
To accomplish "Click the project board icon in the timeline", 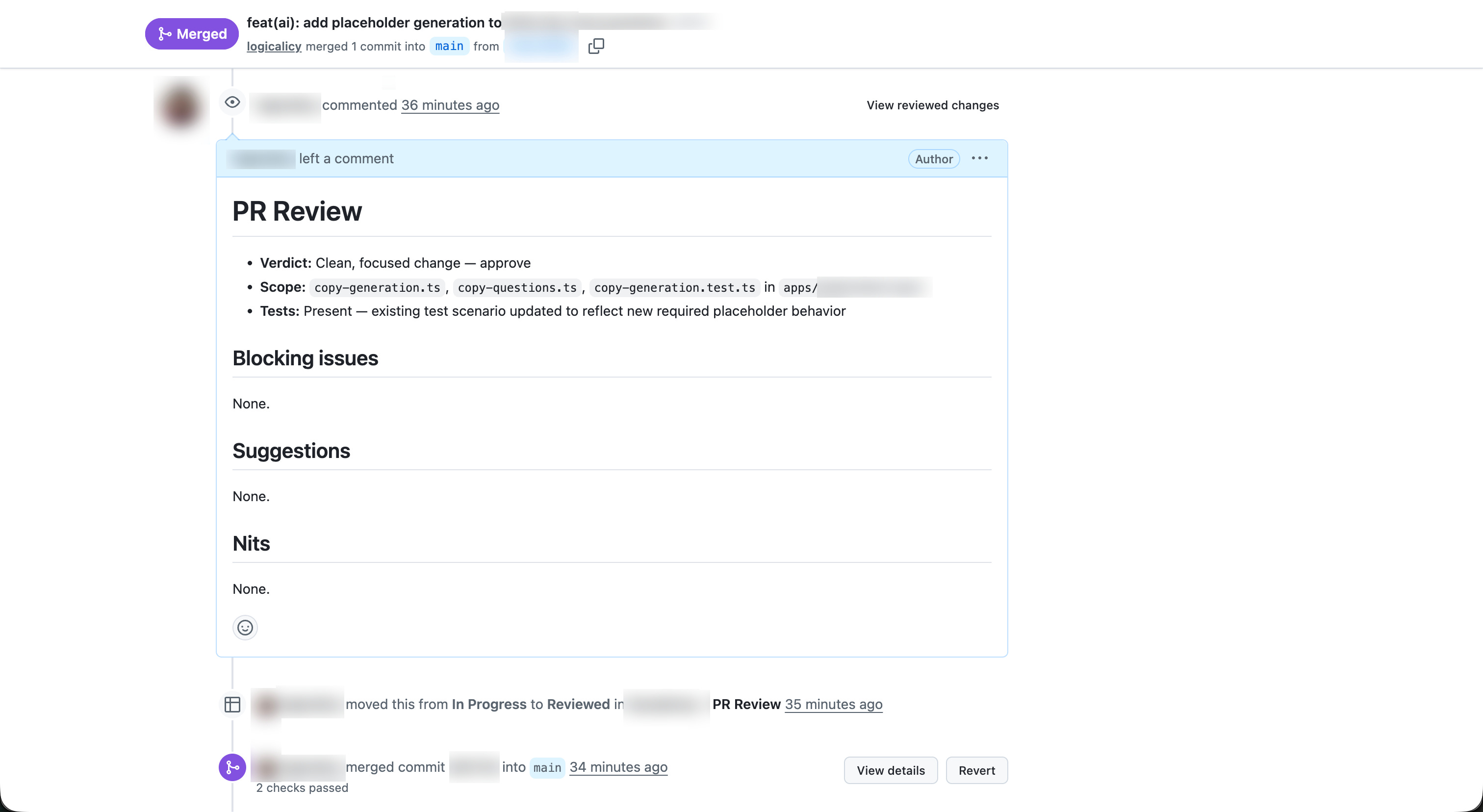I will [232, 705].
